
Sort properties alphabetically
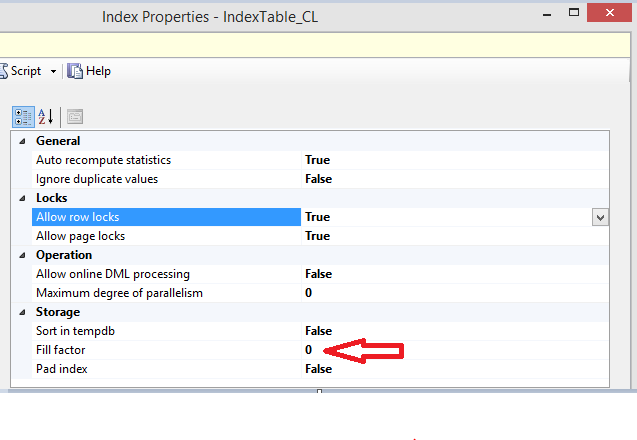(x=46, y=116)
